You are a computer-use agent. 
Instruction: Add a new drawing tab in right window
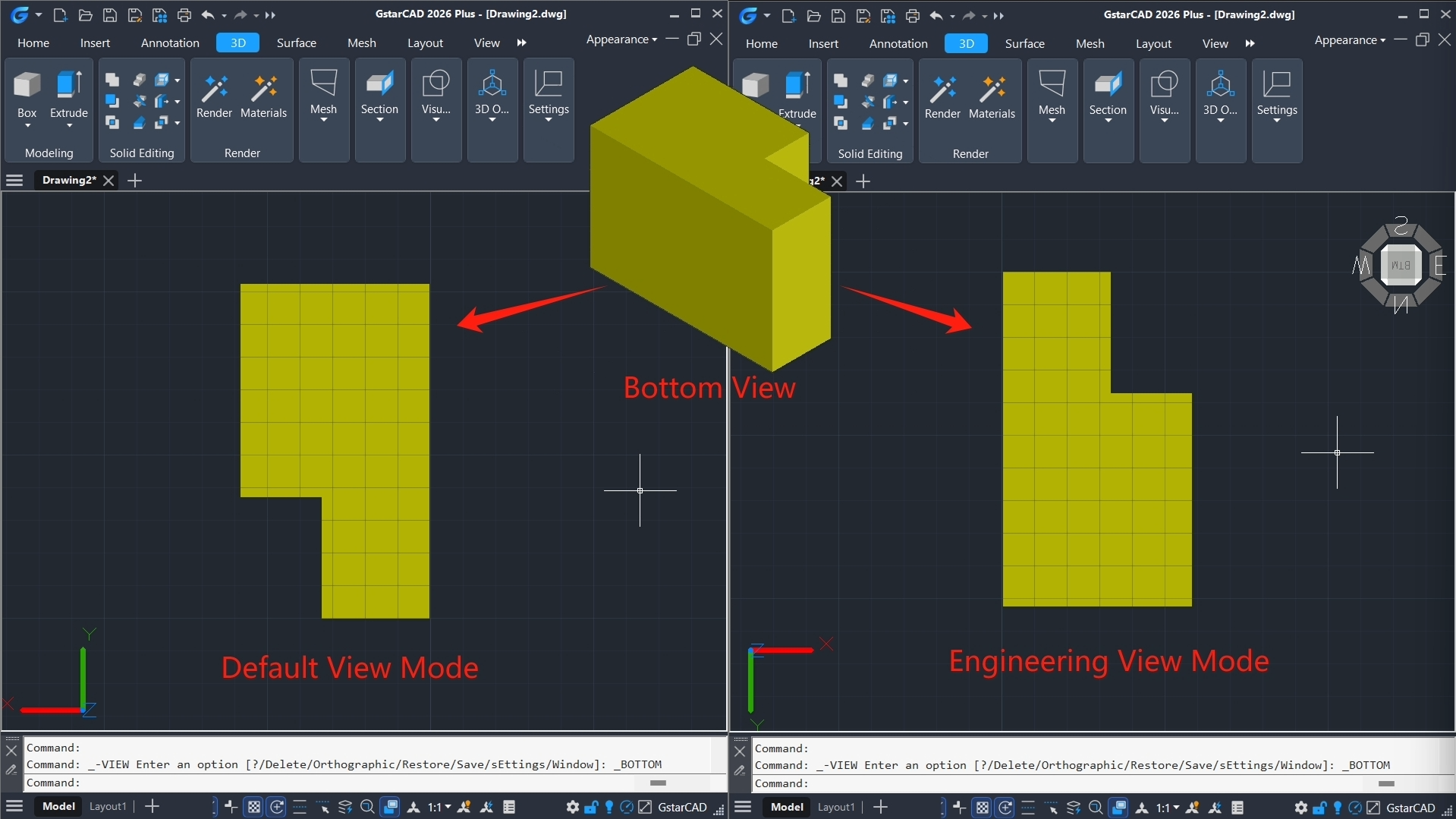pyautogui.click(x=863, y=181)
